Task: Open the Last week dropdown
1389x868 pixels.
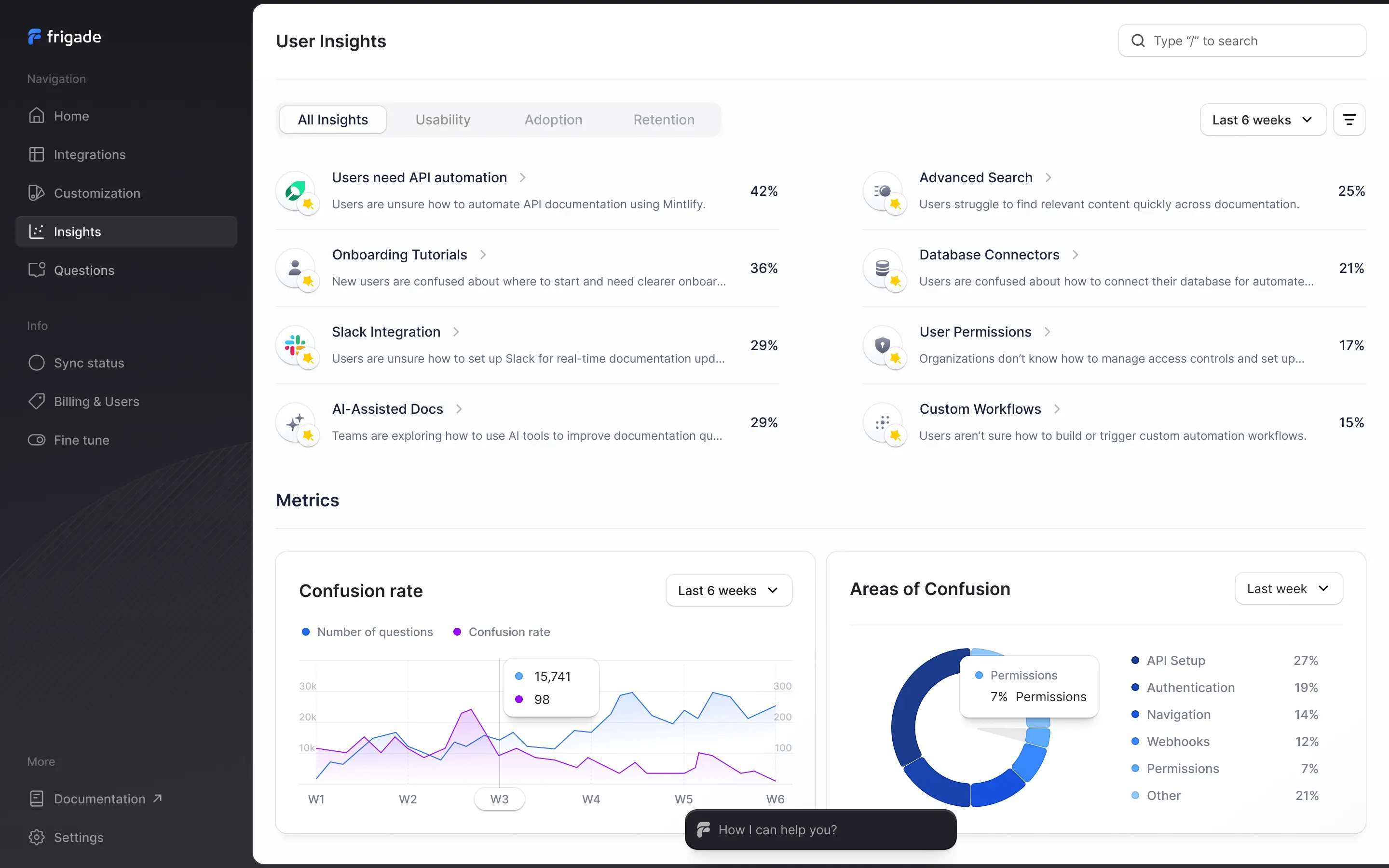Action: point(1288,589)
